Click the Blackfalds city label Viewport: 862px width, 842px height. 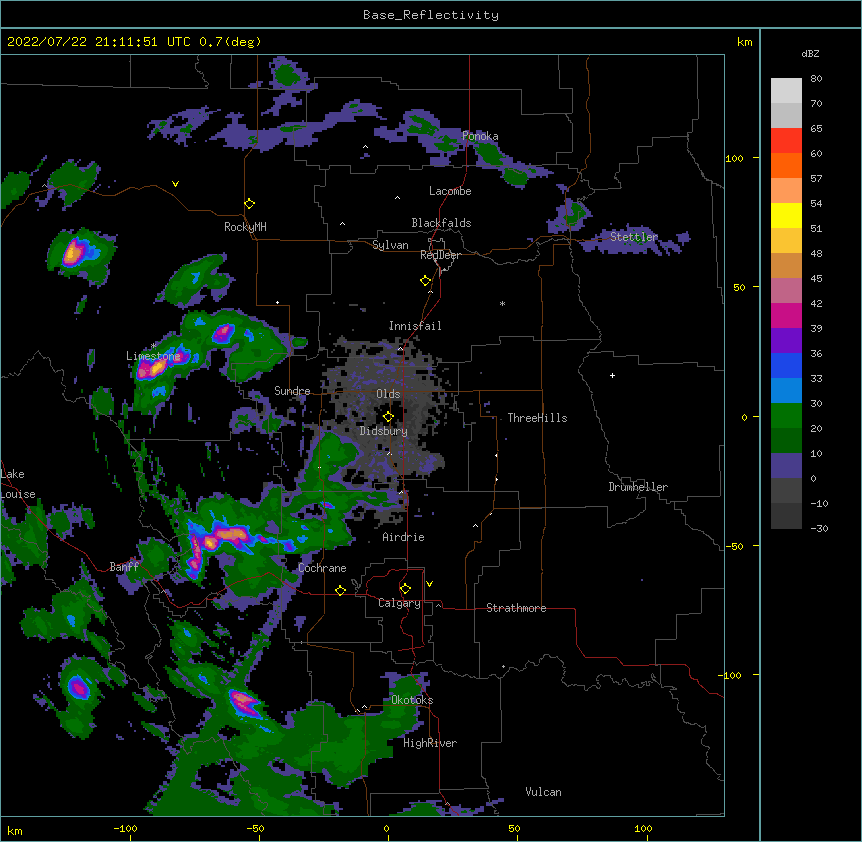tap(441, 223)
